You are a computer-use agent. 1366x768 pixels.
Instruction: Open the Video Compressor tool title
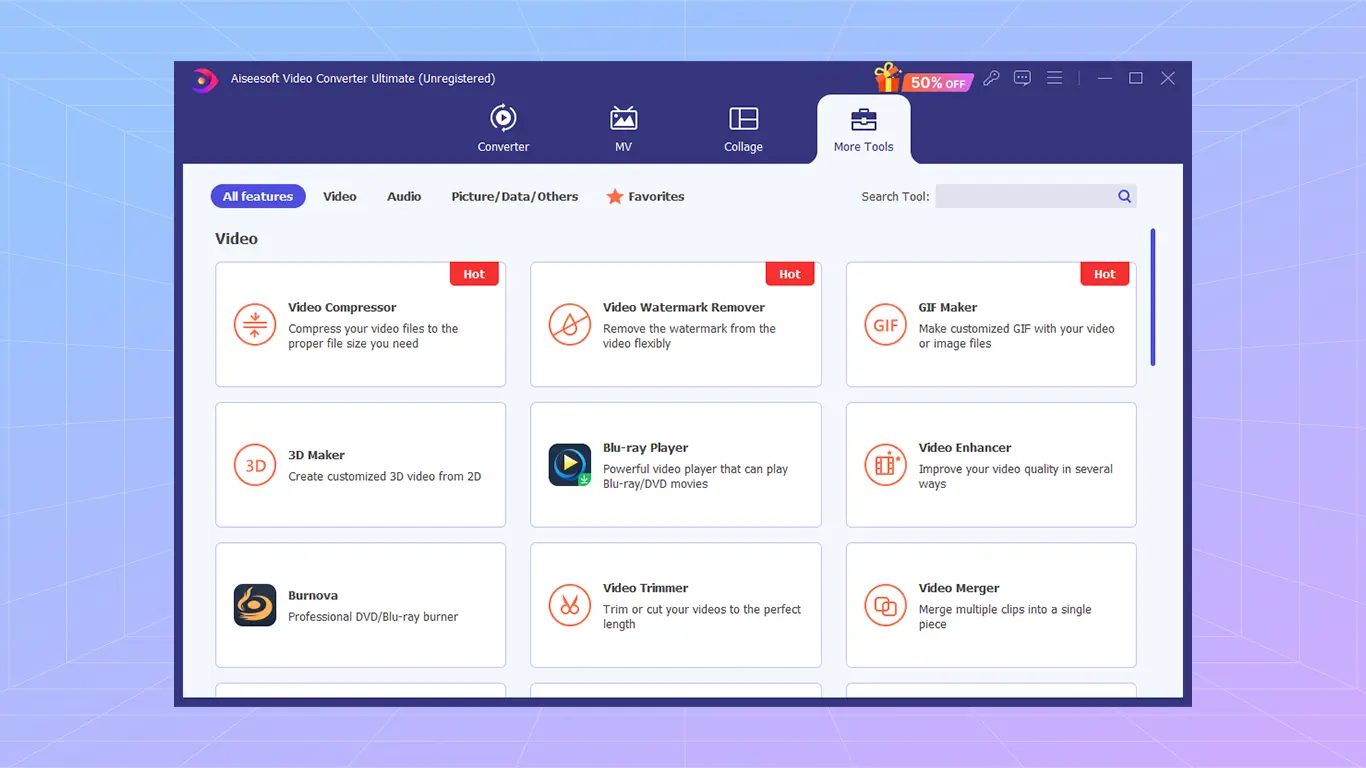tap(342, 307)
